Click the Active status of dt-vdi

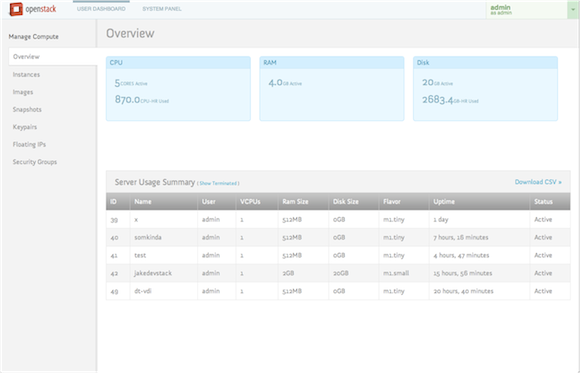click(x=543, y=291)
